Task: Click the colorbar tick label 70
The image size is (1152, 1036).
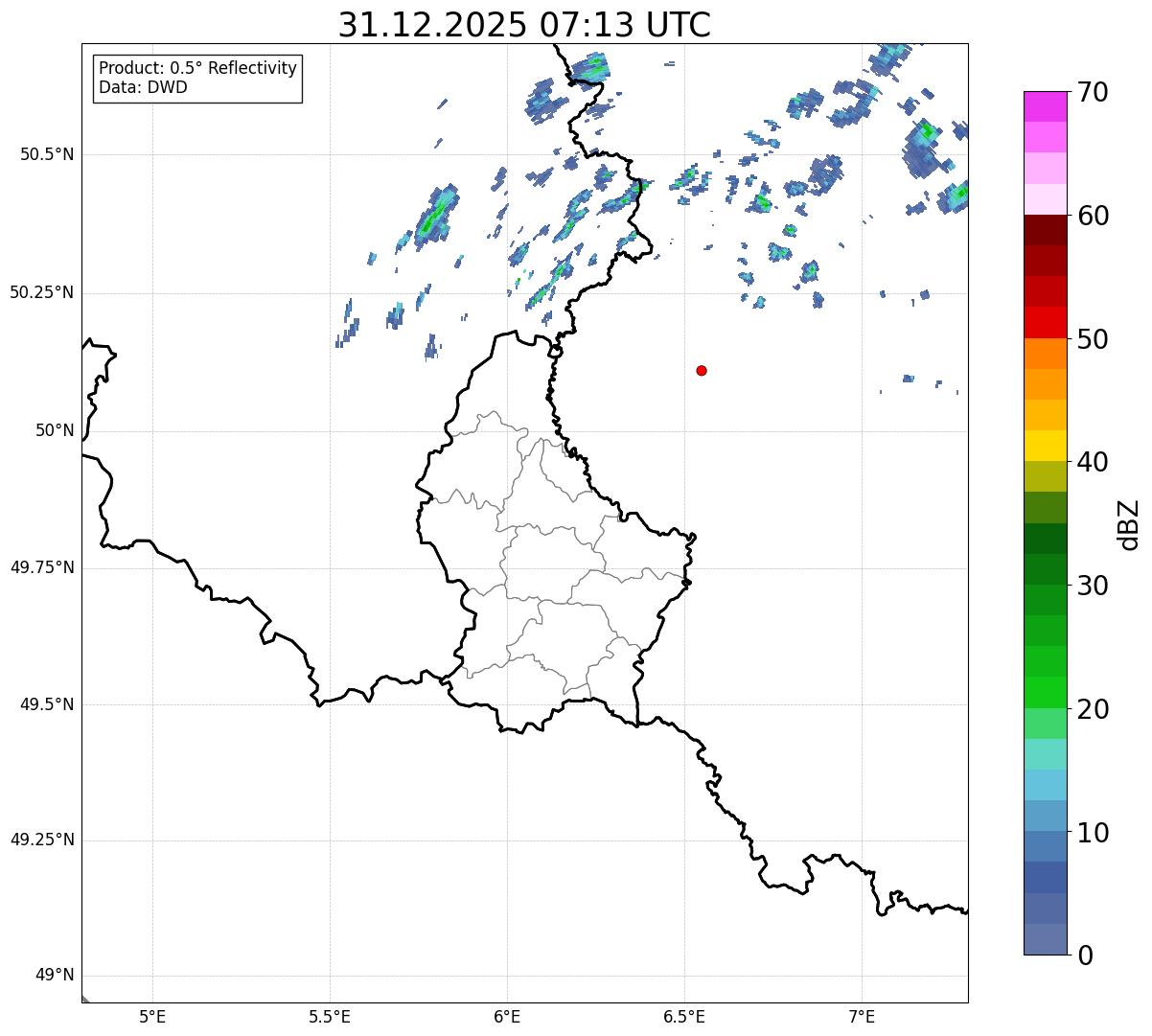Action: pyautogui.click(x=1094, y=92)
